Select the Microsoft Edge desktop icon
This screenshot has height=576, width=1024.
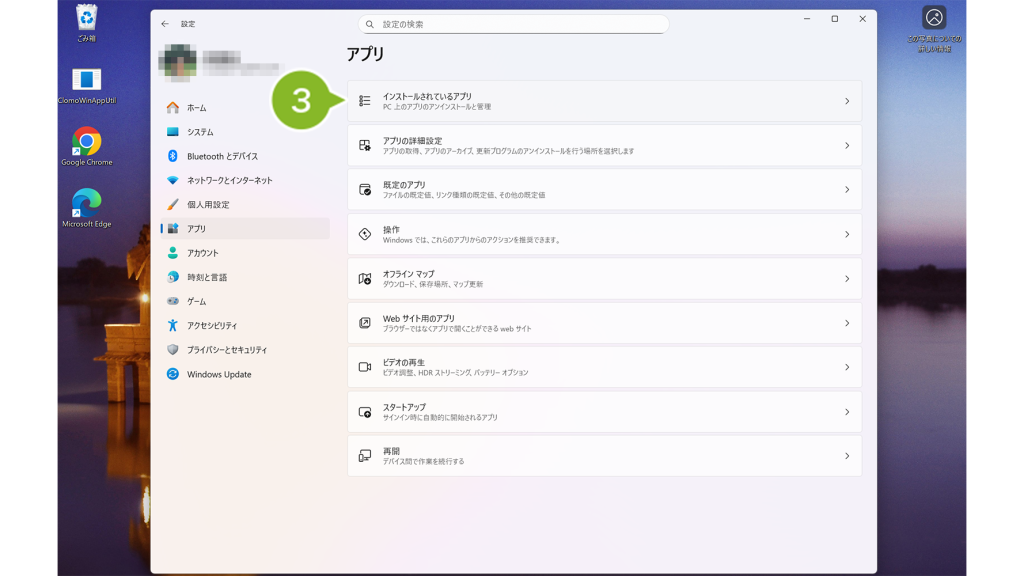(86, 208)
